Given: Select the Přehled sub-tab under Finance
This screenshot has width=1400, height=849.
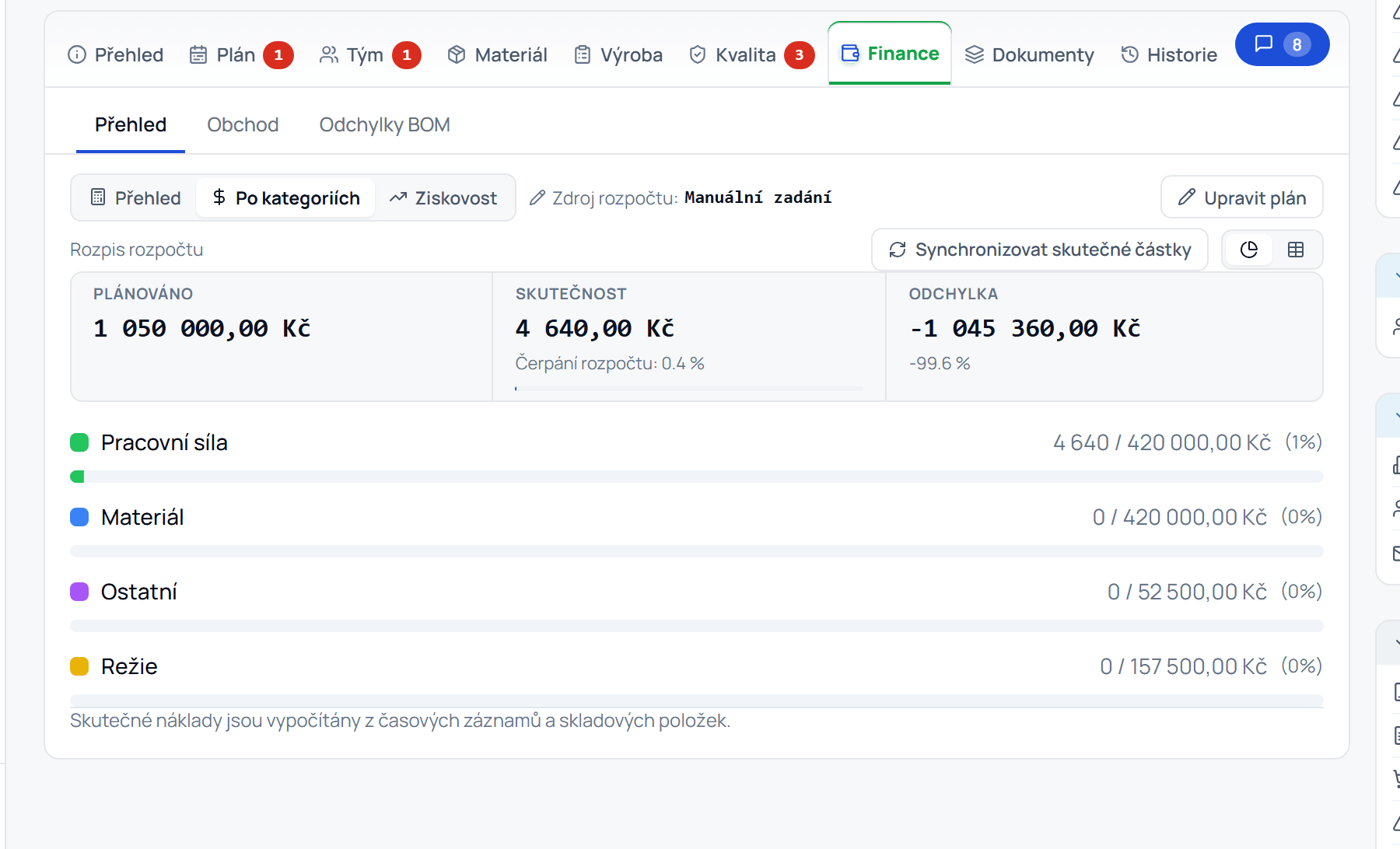Looking at the screenshot, I should tap(131, 124).
